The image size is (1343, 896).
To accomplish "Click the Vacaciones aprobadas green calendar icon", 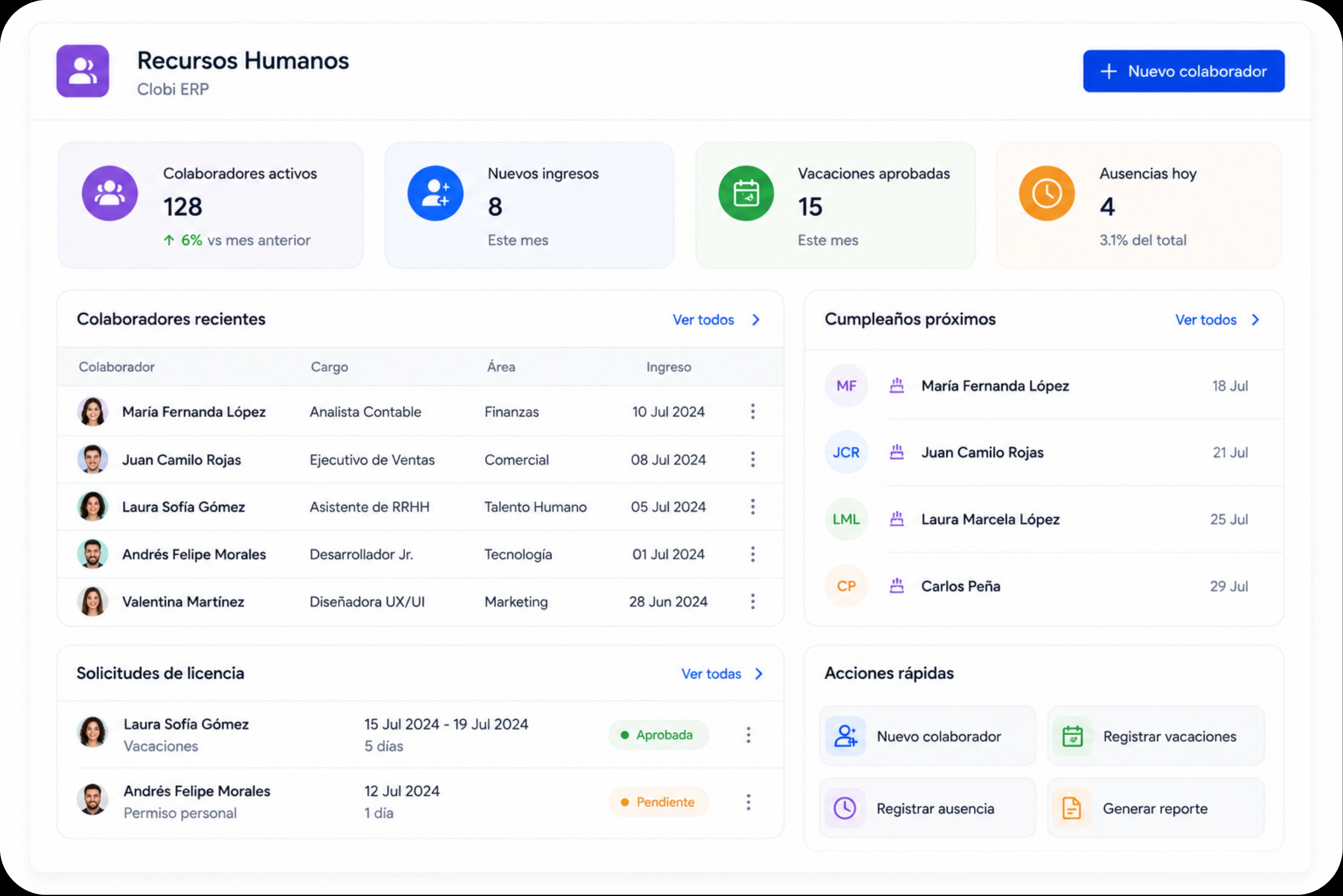I will click(746, 193).
